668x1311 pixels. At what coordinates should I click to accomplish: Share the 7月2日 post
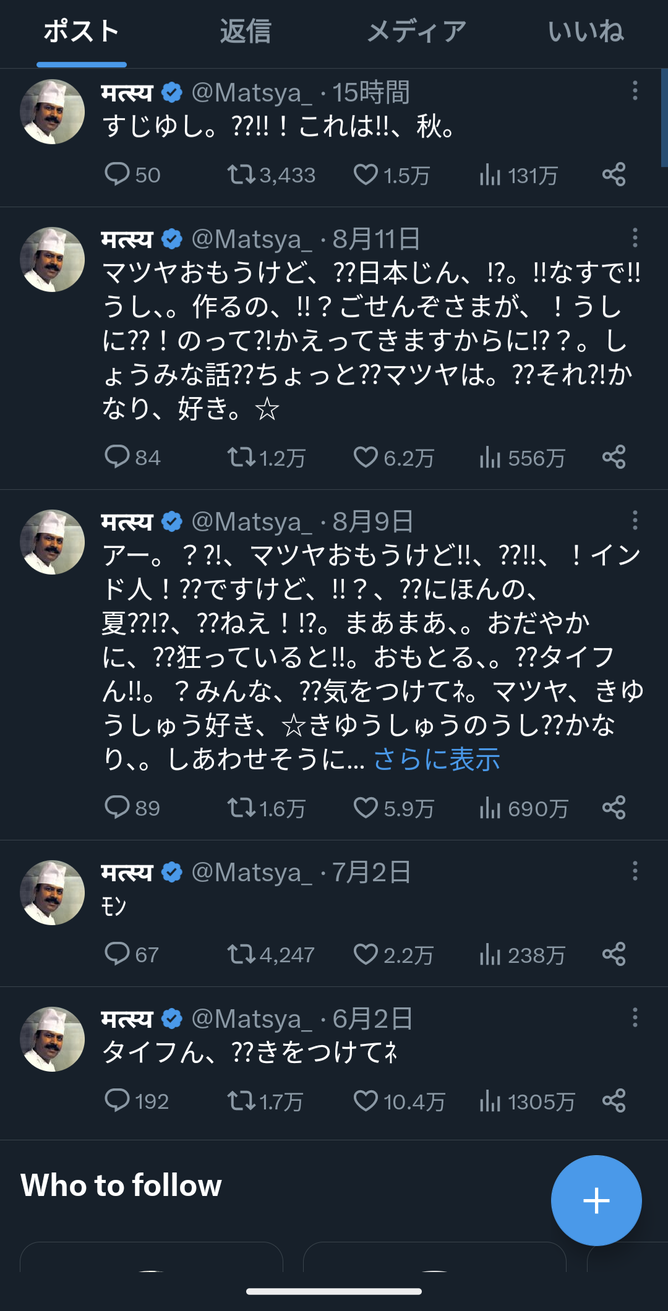614,955
